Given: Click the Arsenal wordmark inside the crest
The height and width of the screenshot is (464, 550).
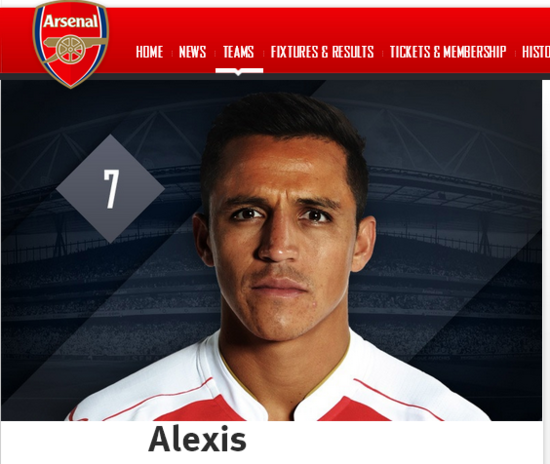Looking at the screenshot, I should 71,22.
